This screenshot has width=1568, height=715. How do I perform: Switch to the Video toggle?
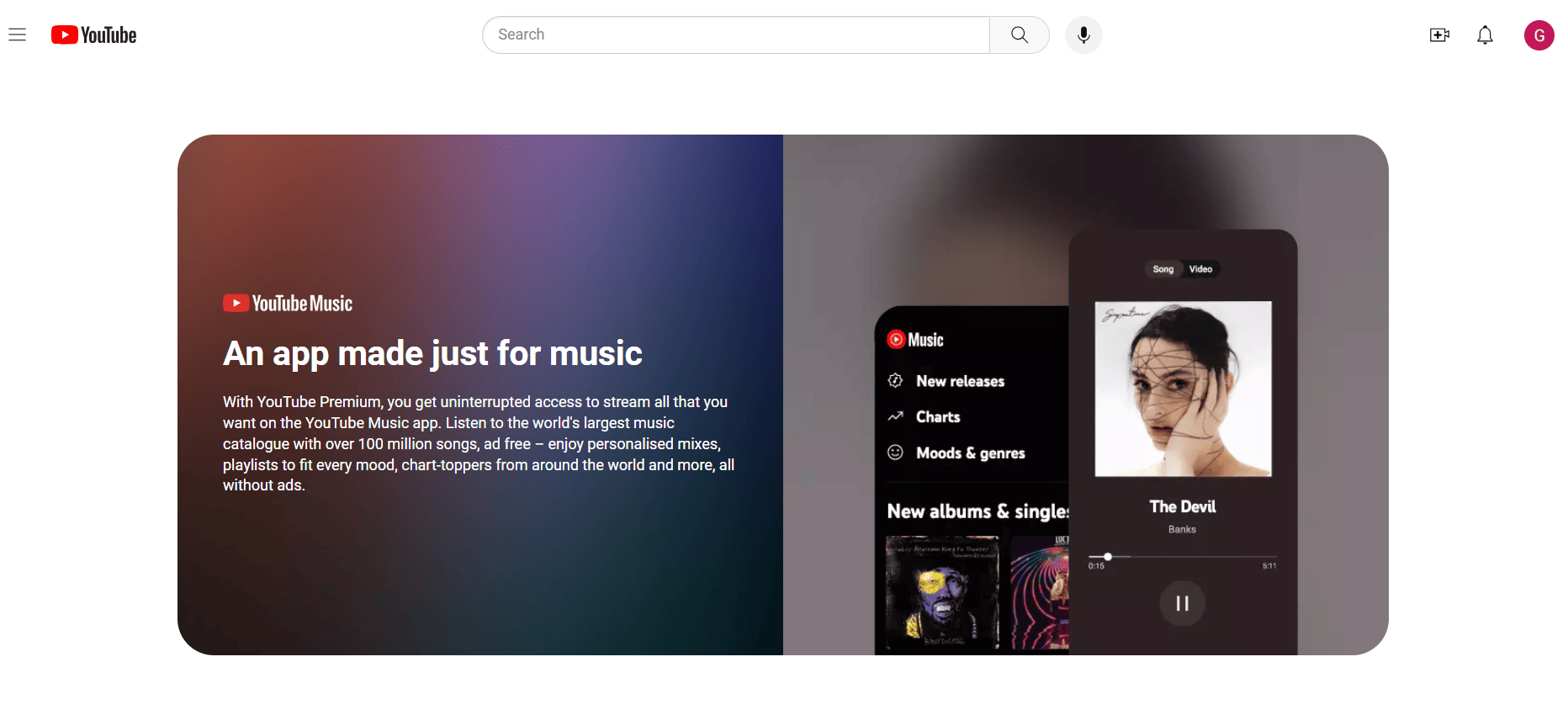click(x=1200, y=269)
